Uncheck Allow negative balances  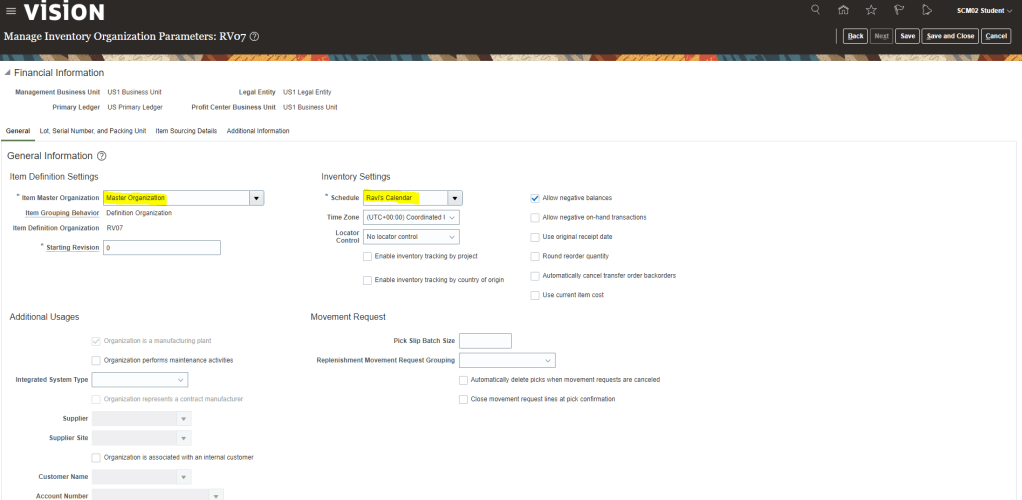coord(535,198)
